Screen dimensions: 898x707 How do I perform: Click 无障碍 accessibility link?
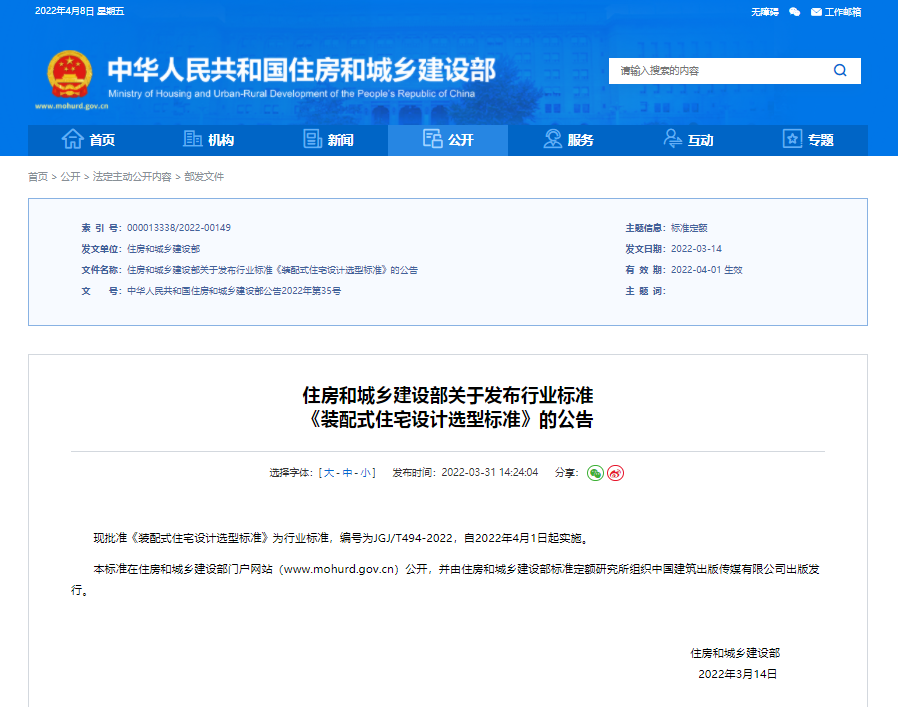[764, 12]
